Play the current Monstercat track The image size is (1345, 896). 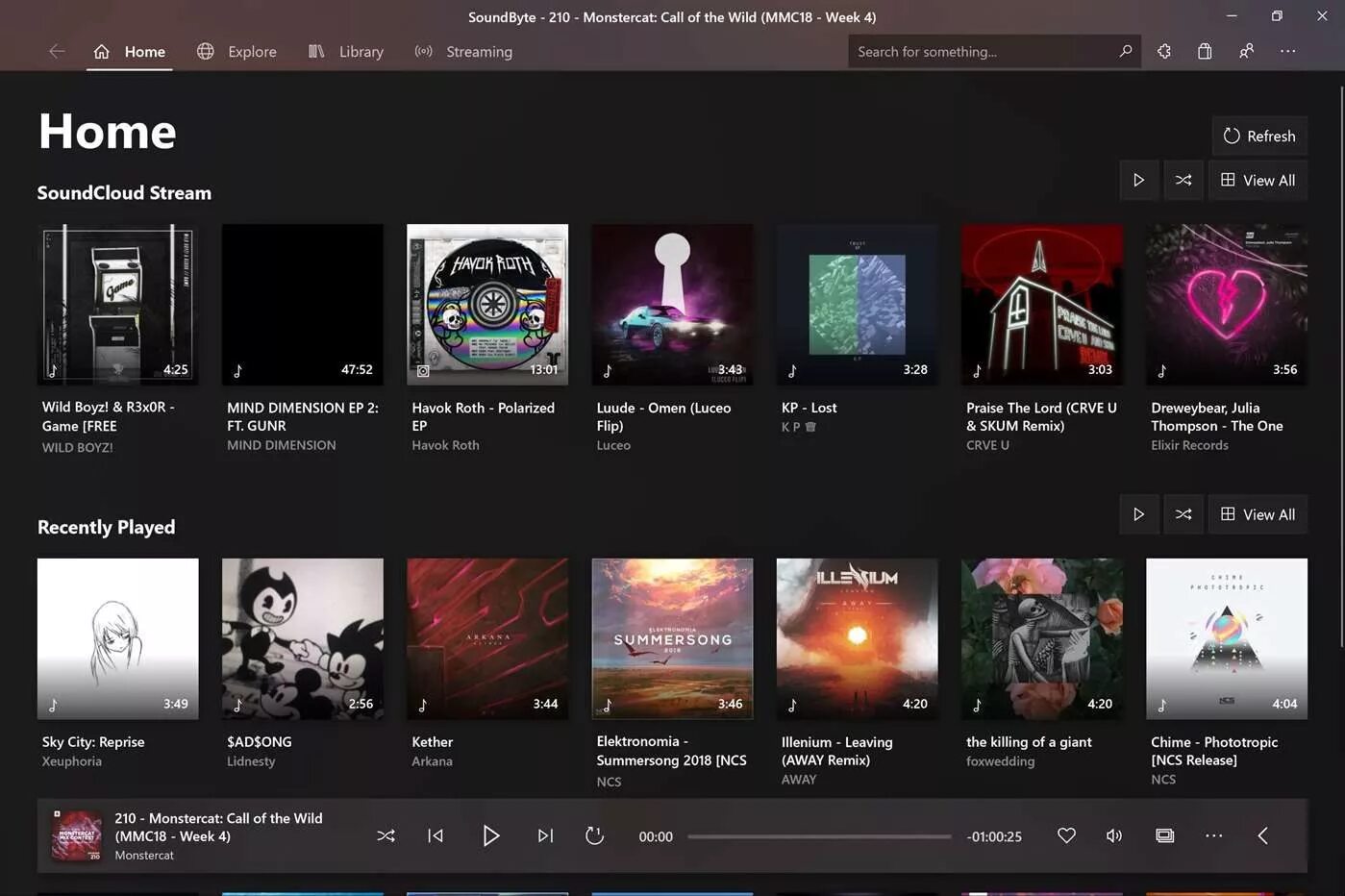[x=490, y=835]
